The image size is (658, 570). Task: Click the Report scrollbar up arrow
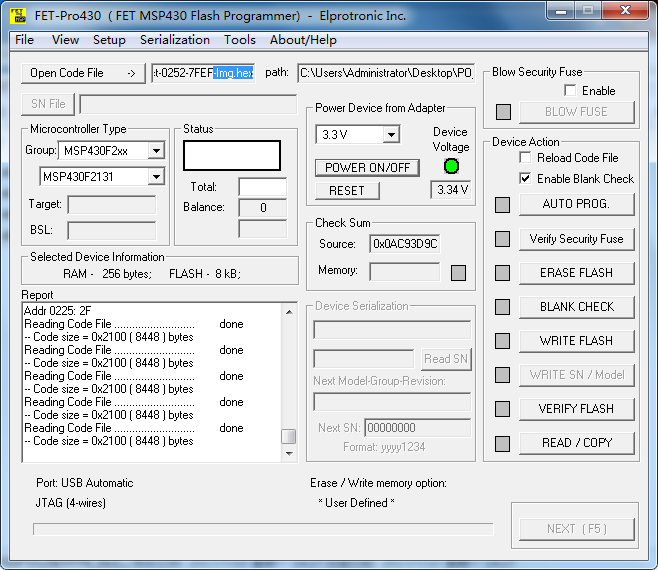(x=289, y=312)
